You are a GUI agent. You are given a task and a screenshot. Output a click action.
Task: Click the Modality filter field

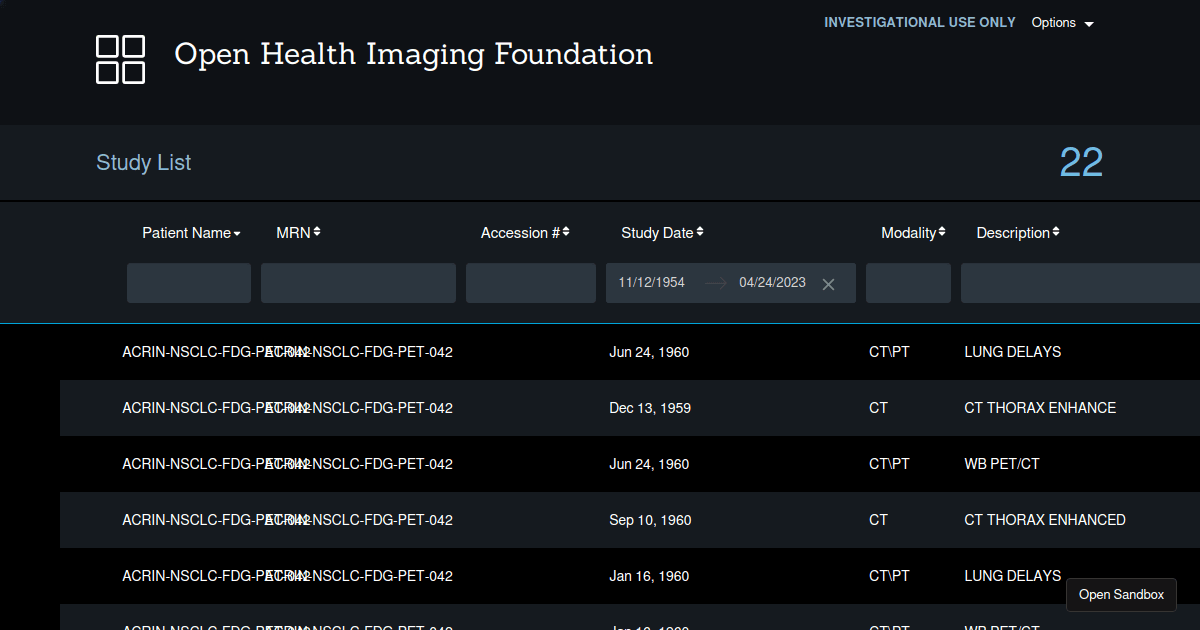pos(908,283)
